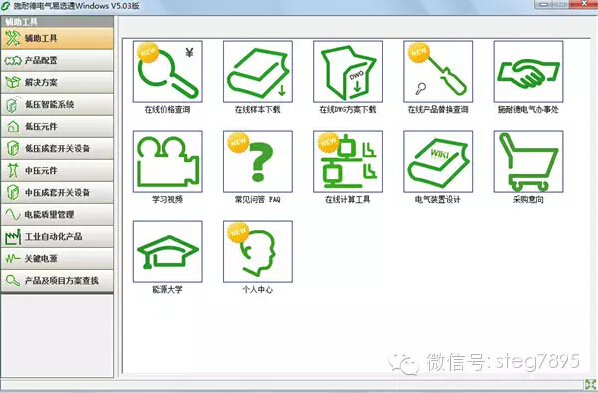The image size is (598, 393).
Task: Open 学习视频 camera icon
Action: pyautogui.click(x=167, y=161)
